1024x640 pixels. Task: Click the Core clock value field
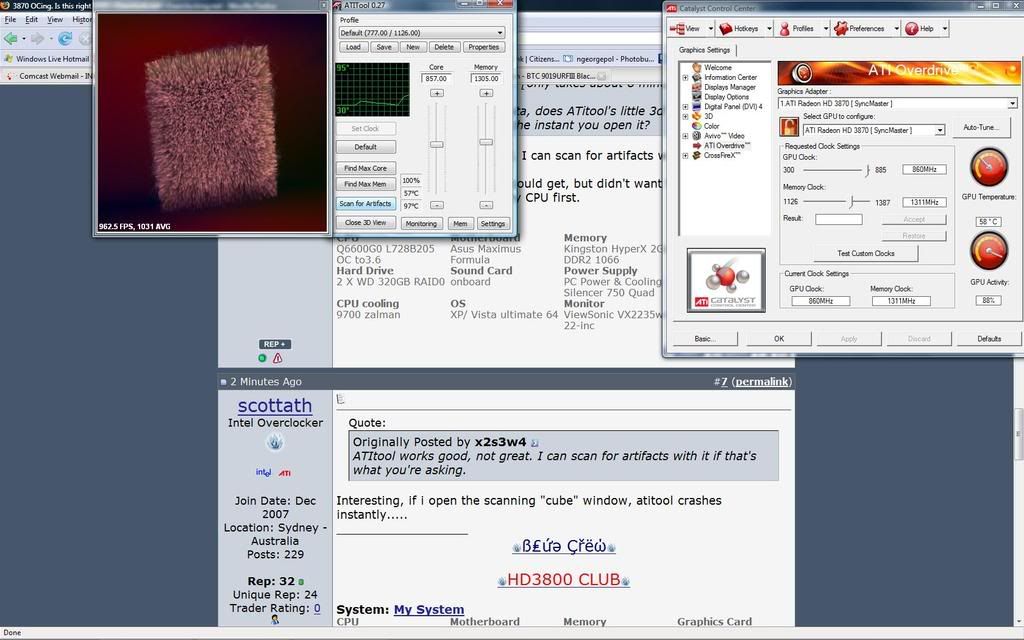coord(436,78)
